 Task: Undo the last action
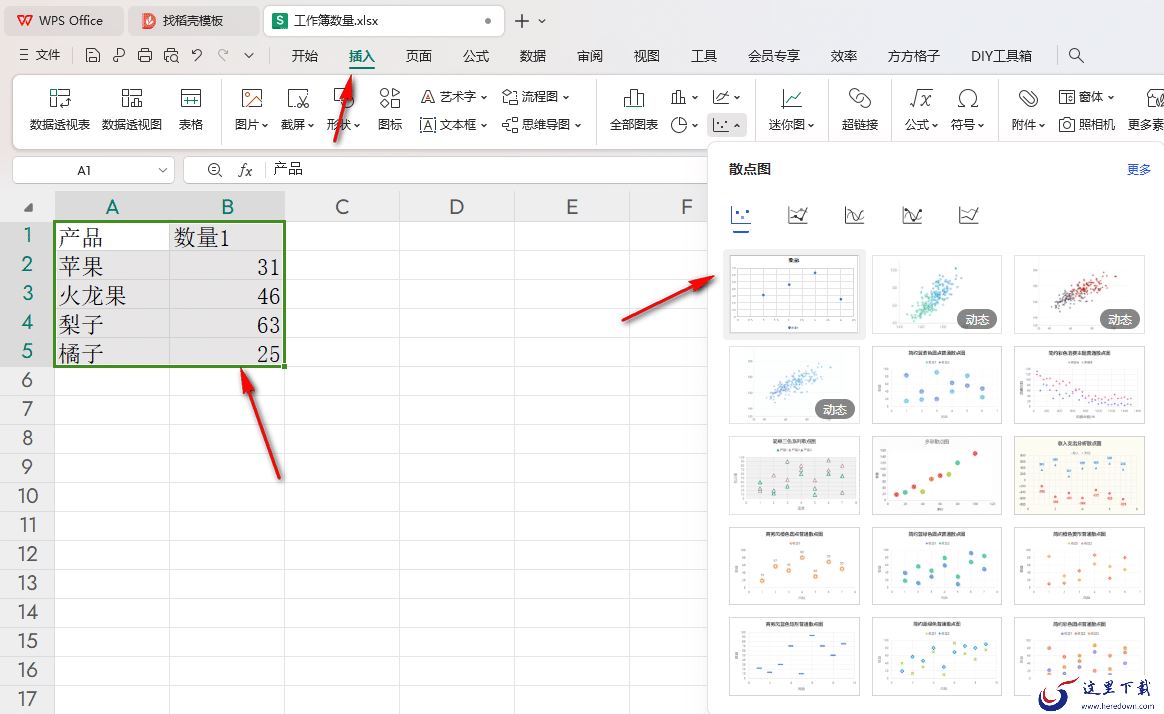(197, 56)
